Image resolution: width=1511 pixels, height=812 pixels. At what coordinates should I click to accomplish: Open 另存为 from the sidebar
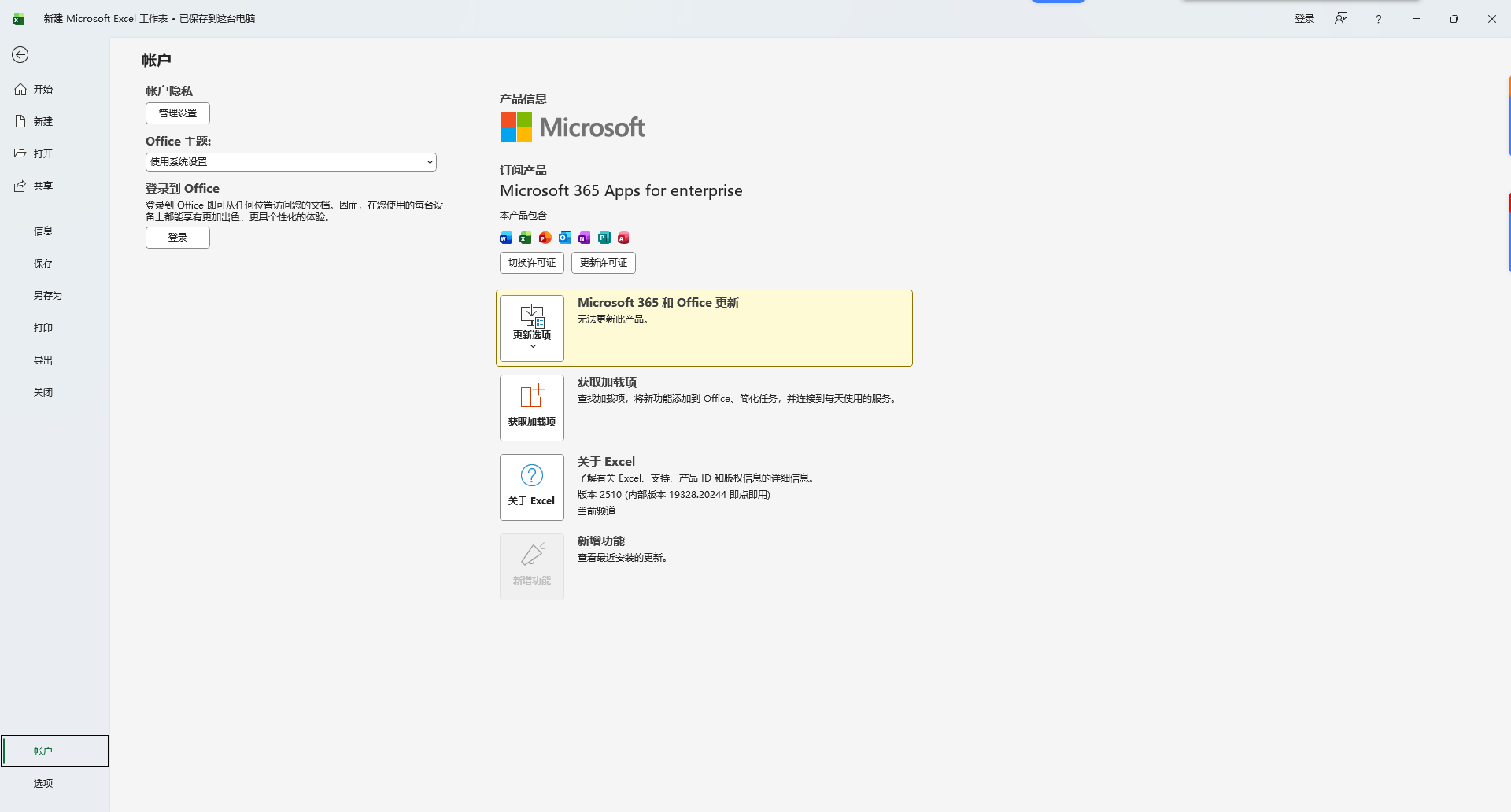(47, 295)
